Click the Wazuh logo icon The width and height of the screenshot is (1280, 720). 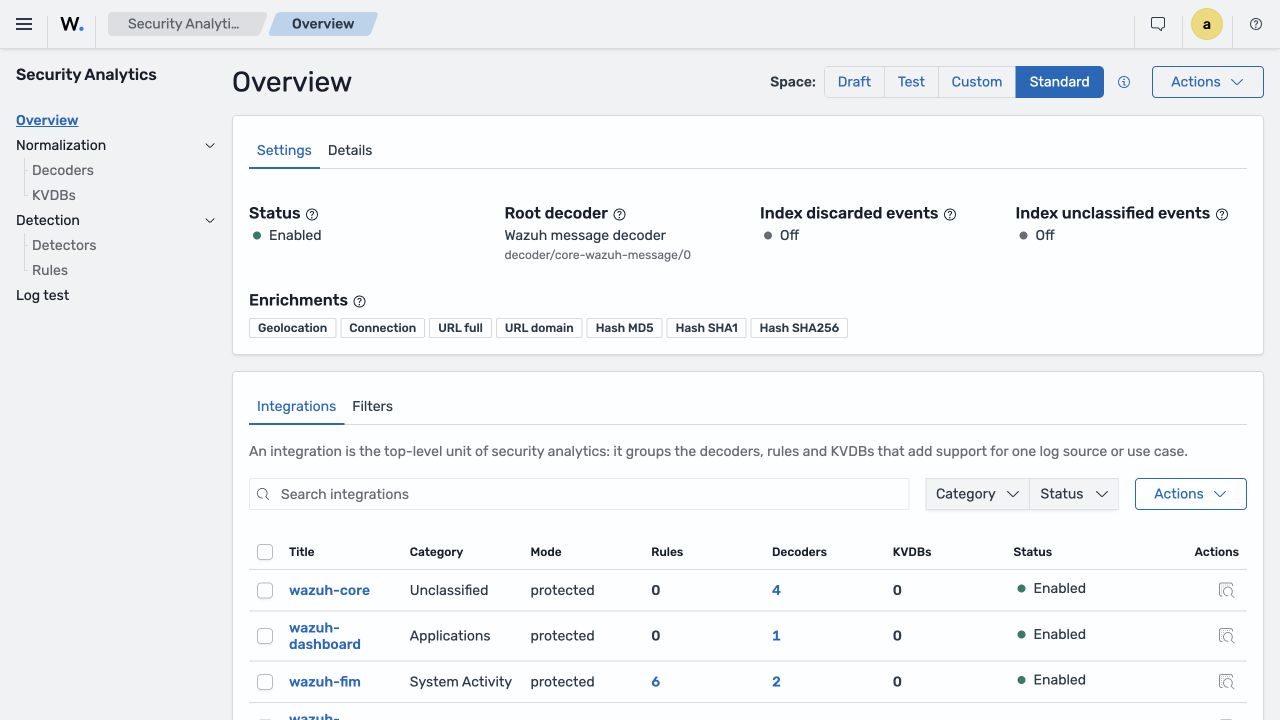[72, 24]
